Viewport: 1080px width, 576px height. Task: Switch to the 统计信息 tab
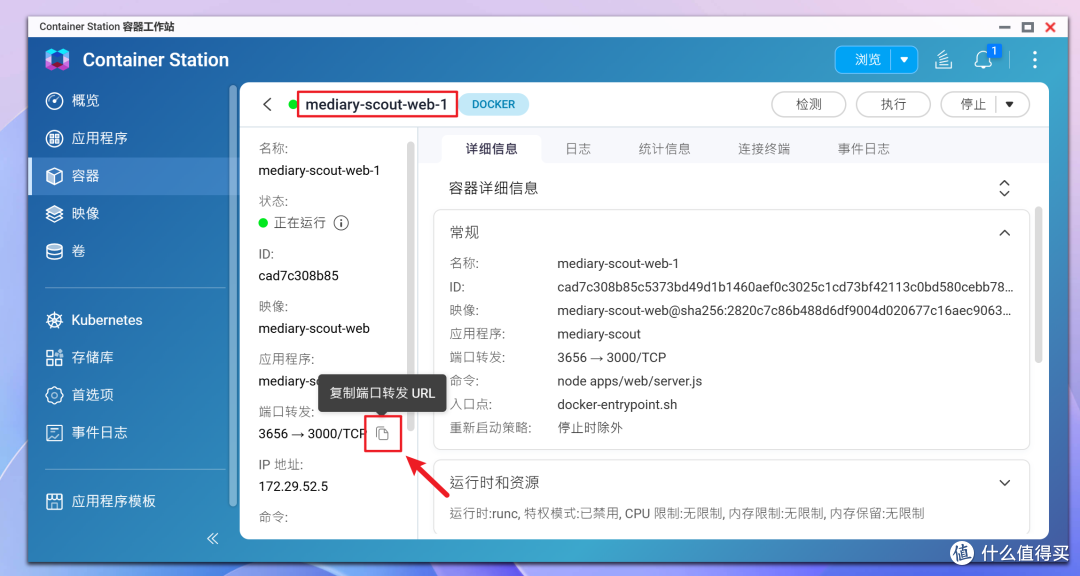664,149
